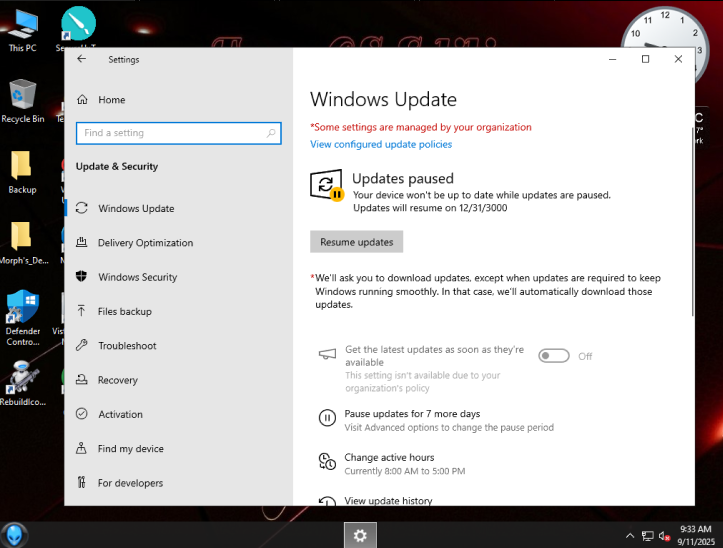Open the Morph's_De... folder on desktop
Image resolution: width=723 pixels, height=548 pixels.
coord(23,243)
